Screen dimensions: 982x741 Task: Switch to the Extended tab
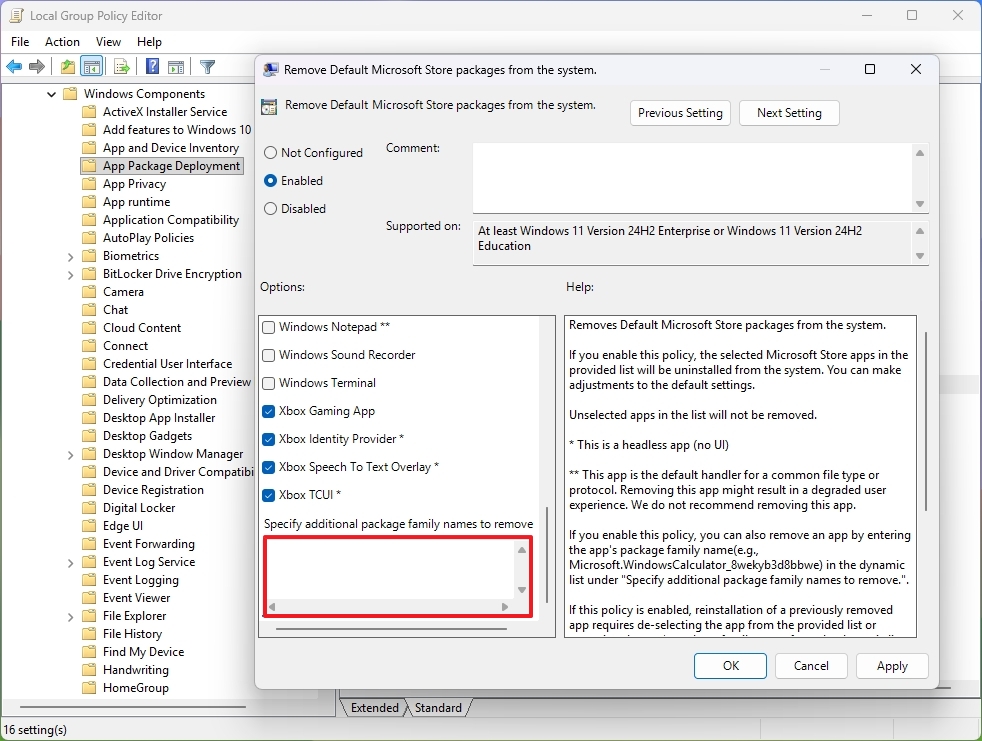coord(375,708)
